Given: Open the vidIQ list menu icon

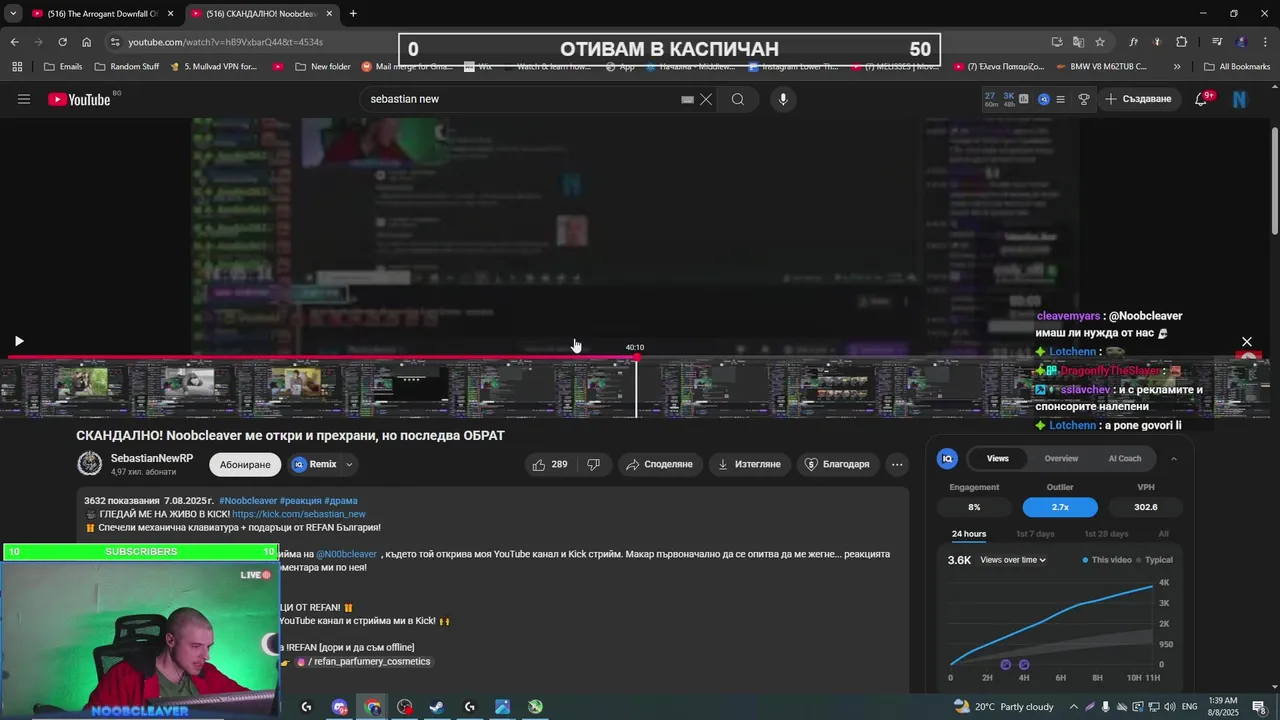Looking at the screenshot, I should 1061,99.
